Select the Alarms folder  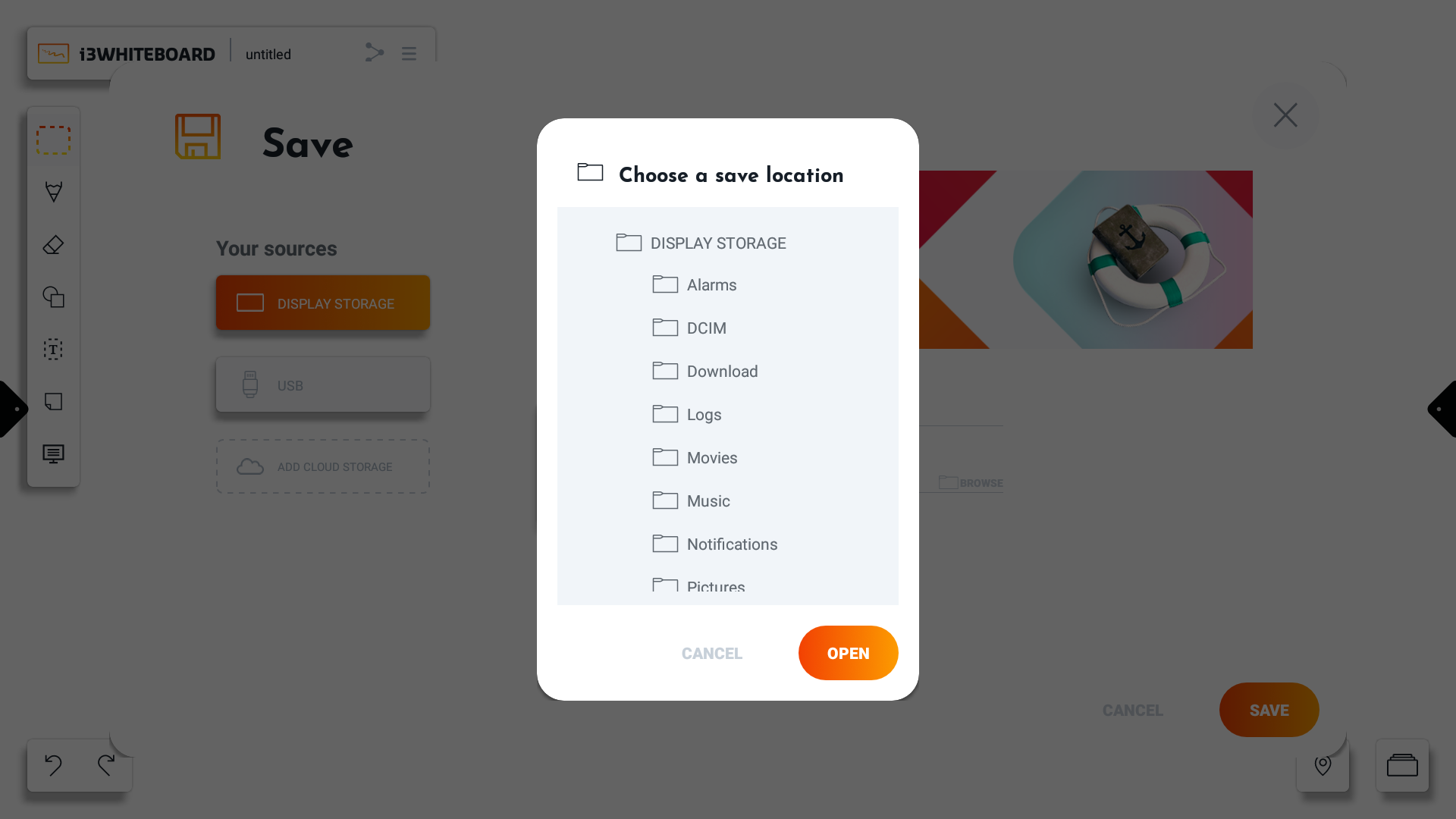(x=711, y=285)
